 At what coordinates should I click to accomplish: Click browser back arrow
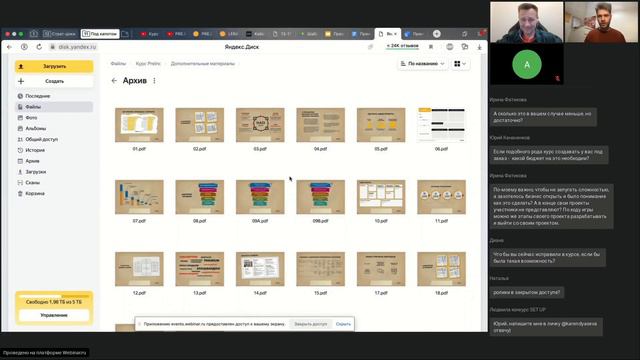coord(9,47)
